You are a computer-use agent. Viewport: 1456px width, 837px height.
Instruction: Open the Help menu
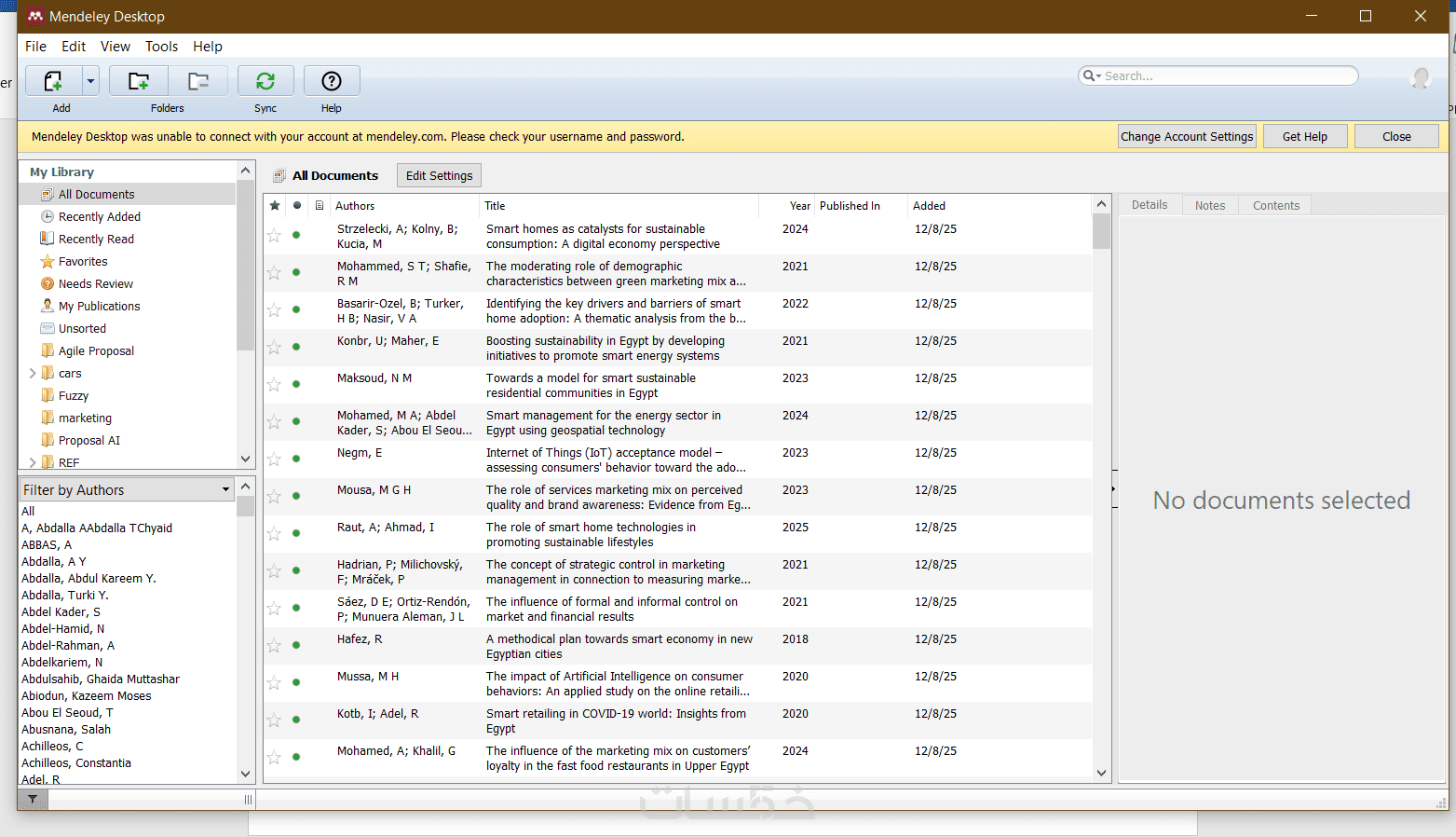208,47
